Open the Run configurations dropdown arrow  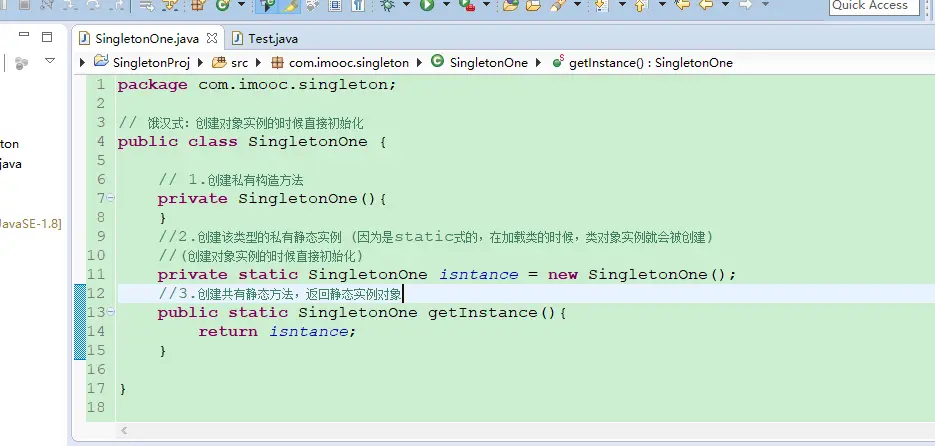tap(446, 4)
